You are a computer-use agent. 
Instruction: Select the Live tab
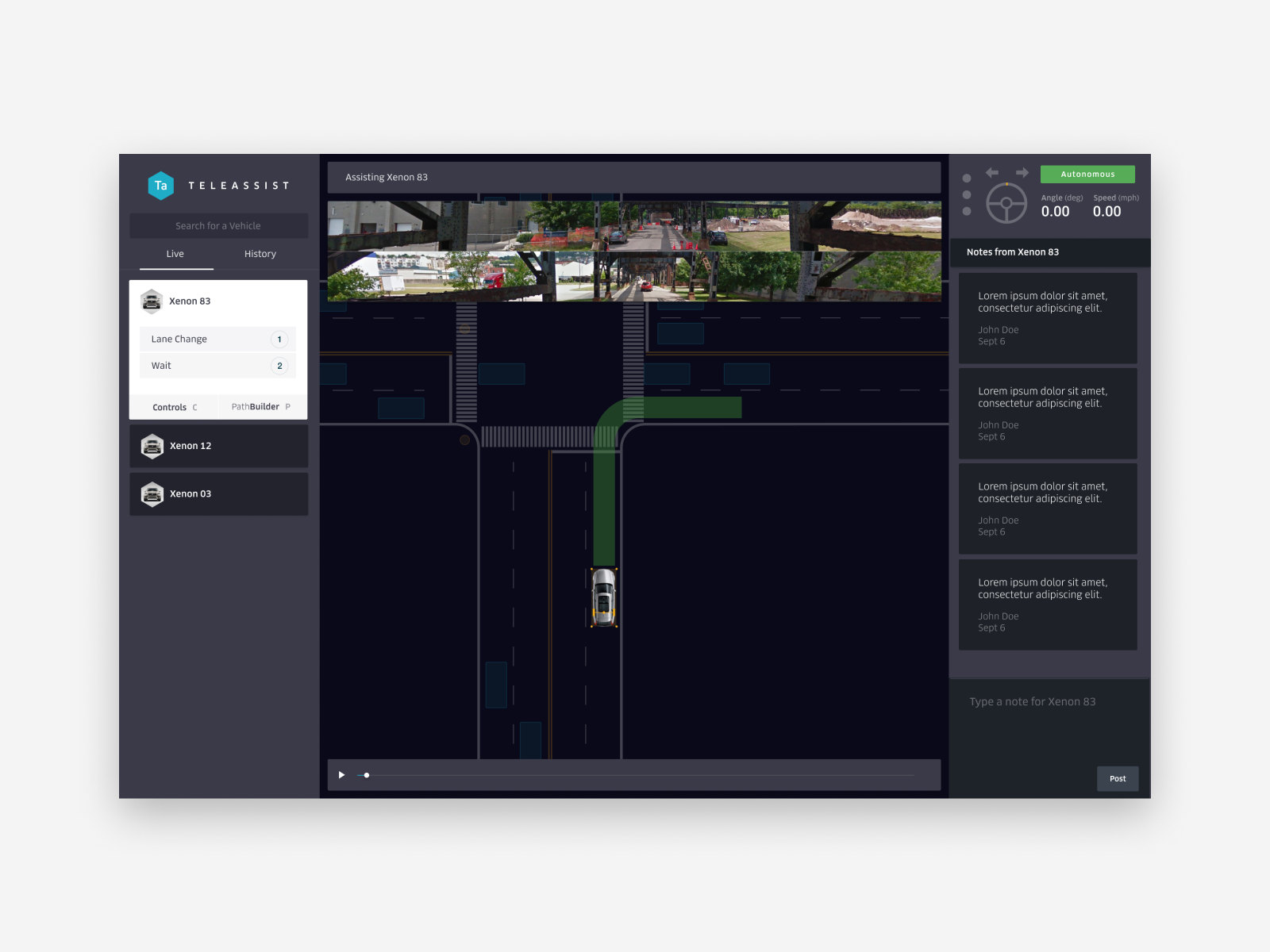tap(175, 254)
